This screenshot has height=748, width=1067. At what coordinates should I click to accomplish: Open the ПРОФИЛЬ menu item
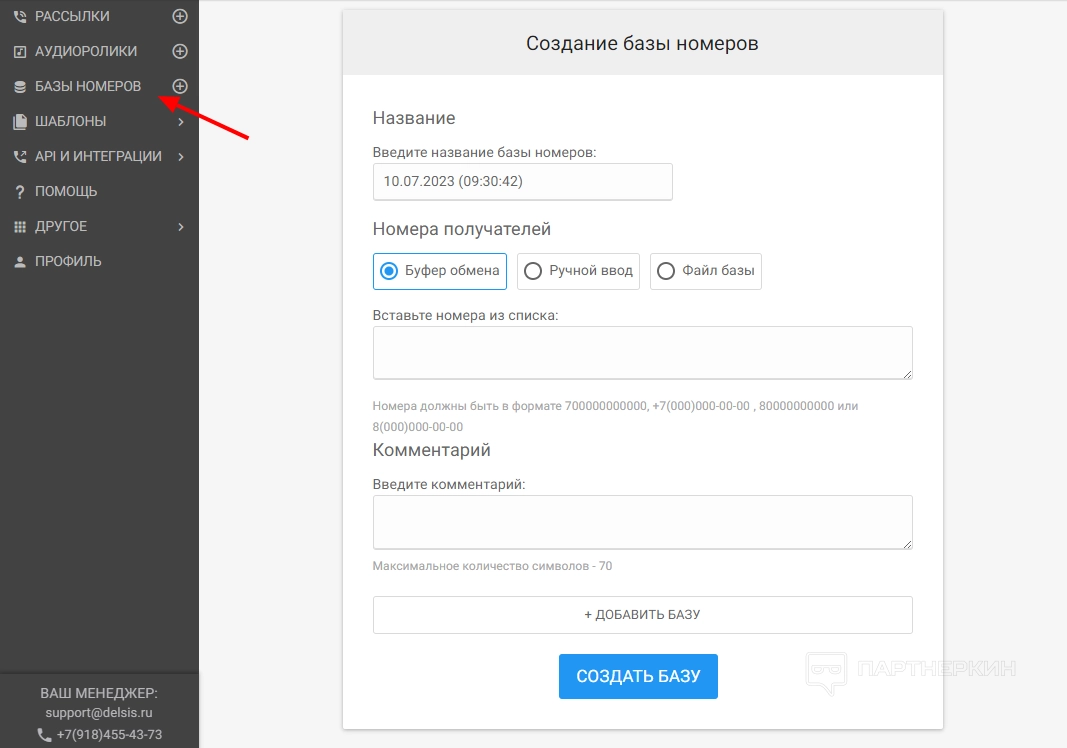pyautogui.click(x=68, y=261)
